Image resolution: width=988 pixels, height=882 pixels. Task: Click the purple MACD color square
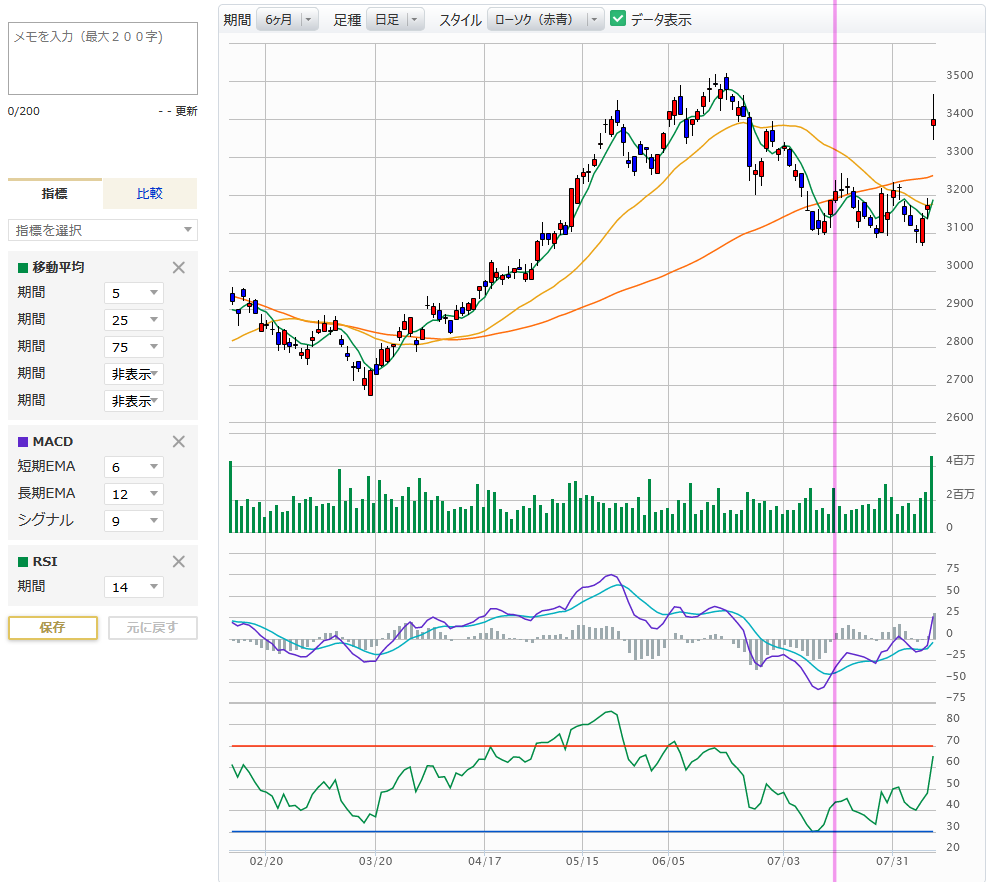pyautogui.click(x=23, y=441)
